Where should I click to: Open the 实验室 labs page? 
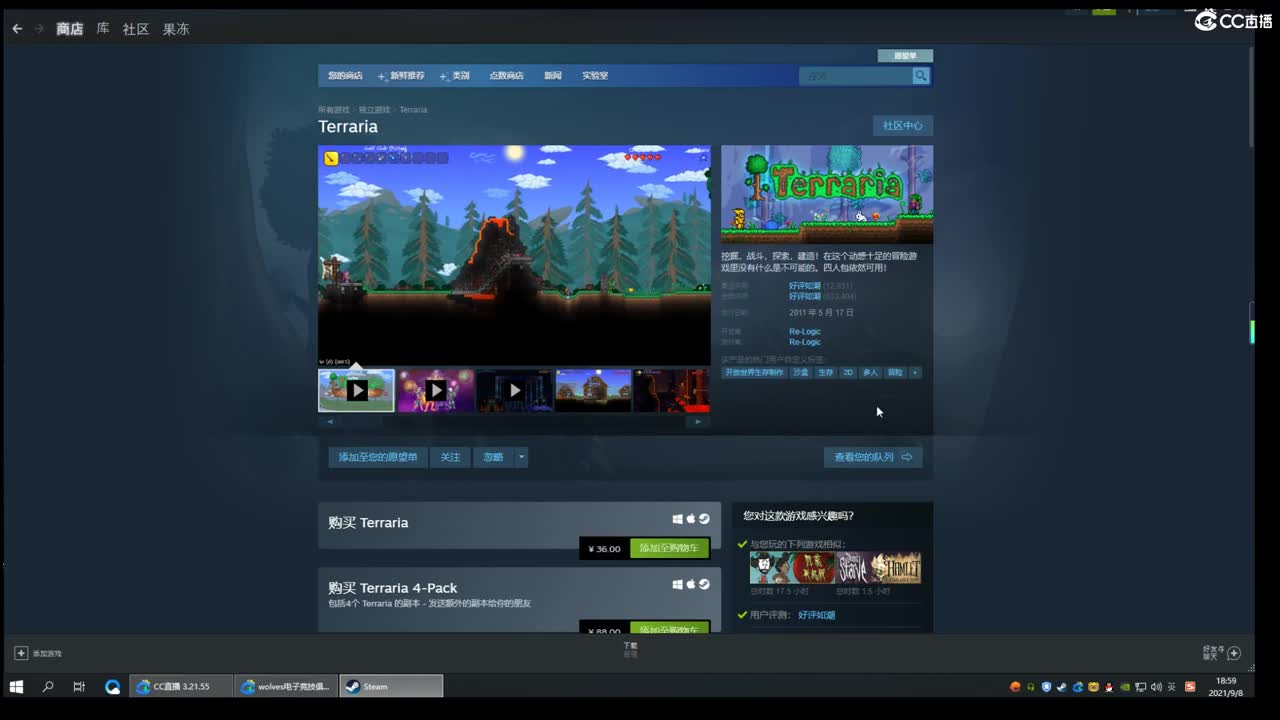click(x=595, y=76)
